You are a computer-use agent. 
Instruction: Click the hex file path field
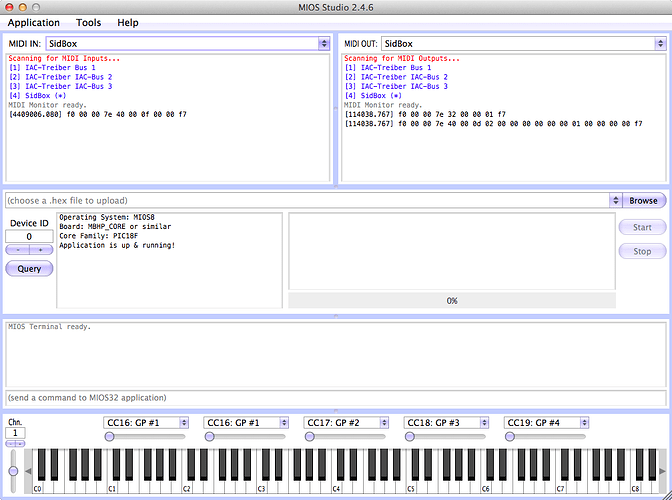pos(307,201)
